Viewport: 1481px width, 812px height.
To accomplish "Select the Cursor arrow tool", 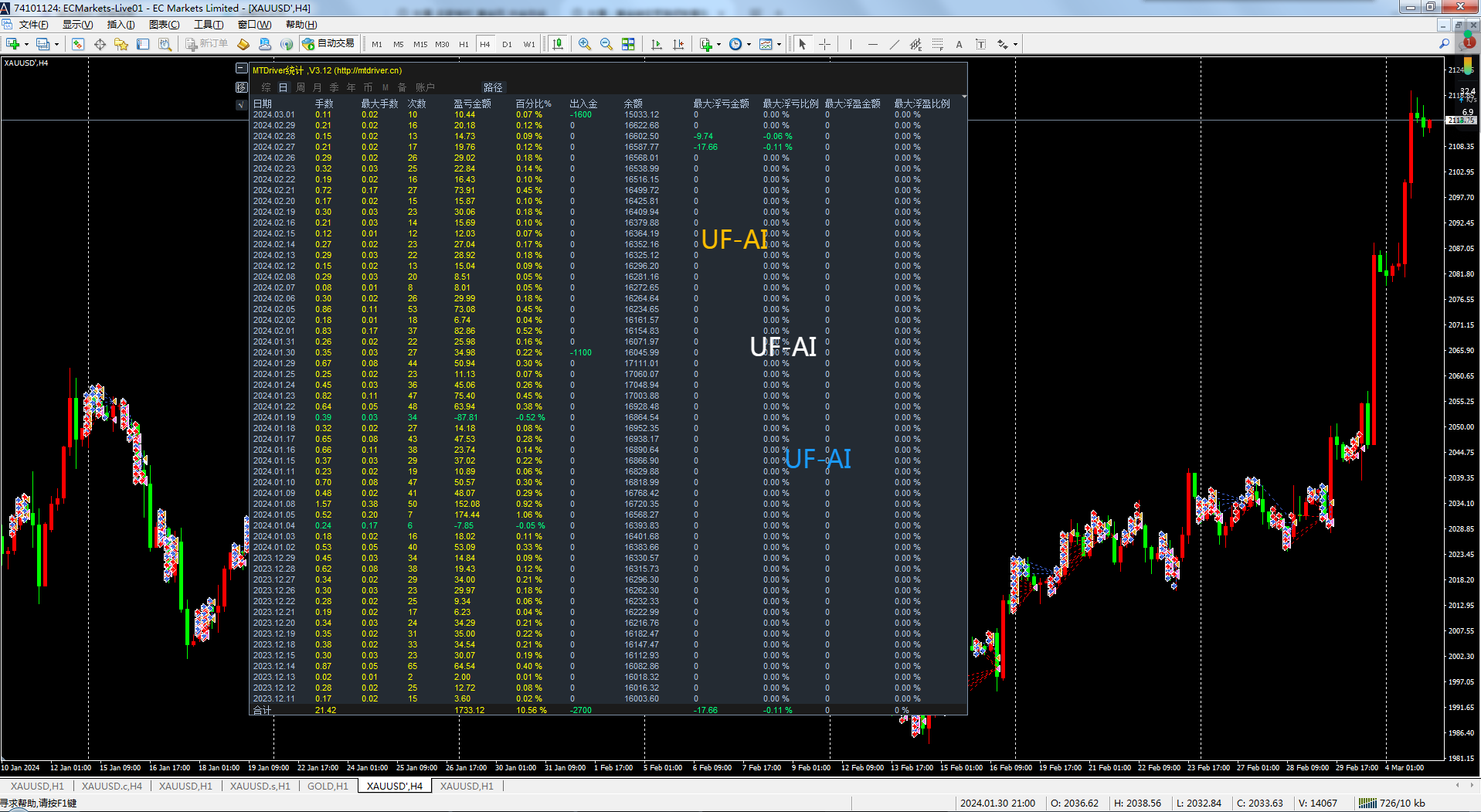I will pos(803,44).
